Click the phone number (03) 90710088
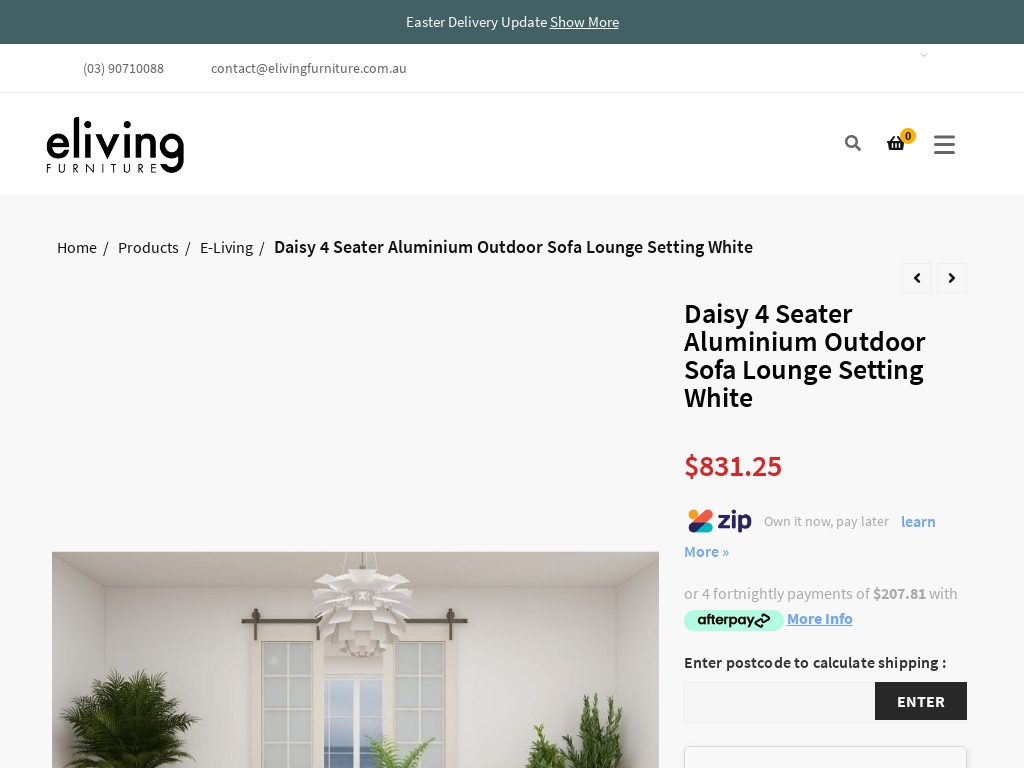The width and height of the screenshot is (1024, 768). [123, 69]
